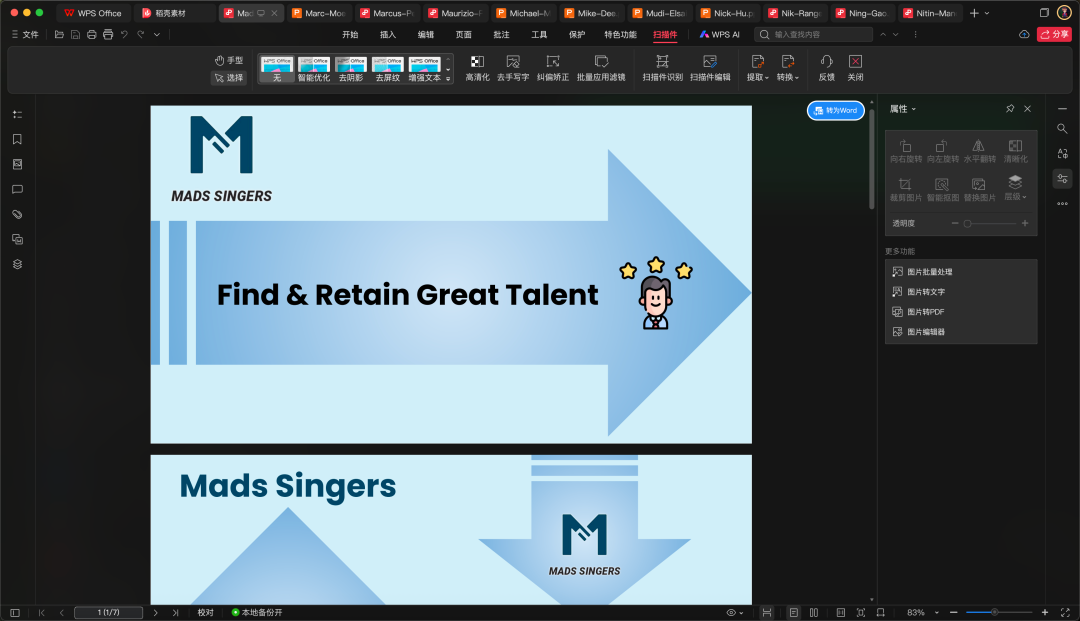Click the fullscreen icon in status bar
1080x621 pixels.
[1065, 612]
